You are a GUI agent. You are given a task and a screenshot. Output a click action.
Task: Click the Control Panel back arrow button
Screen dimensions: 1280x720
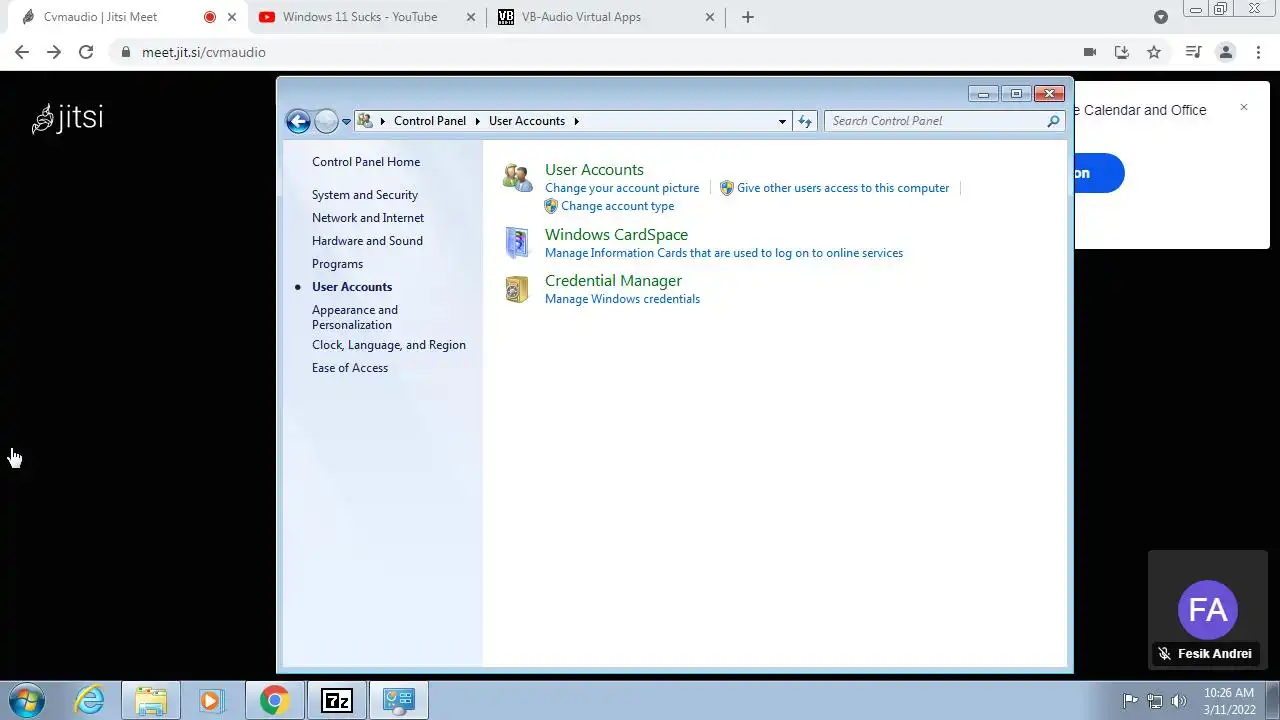[x=298, y=121]
